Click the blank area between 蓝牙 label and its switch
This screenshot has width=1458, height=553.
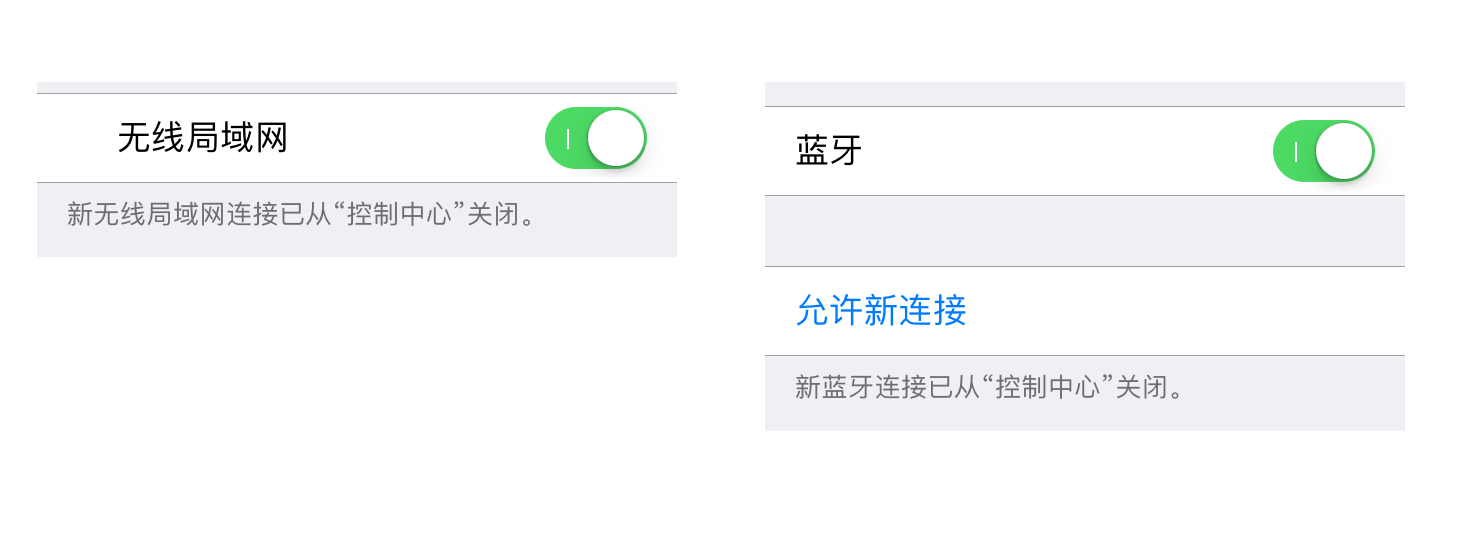pos(1060,152)
